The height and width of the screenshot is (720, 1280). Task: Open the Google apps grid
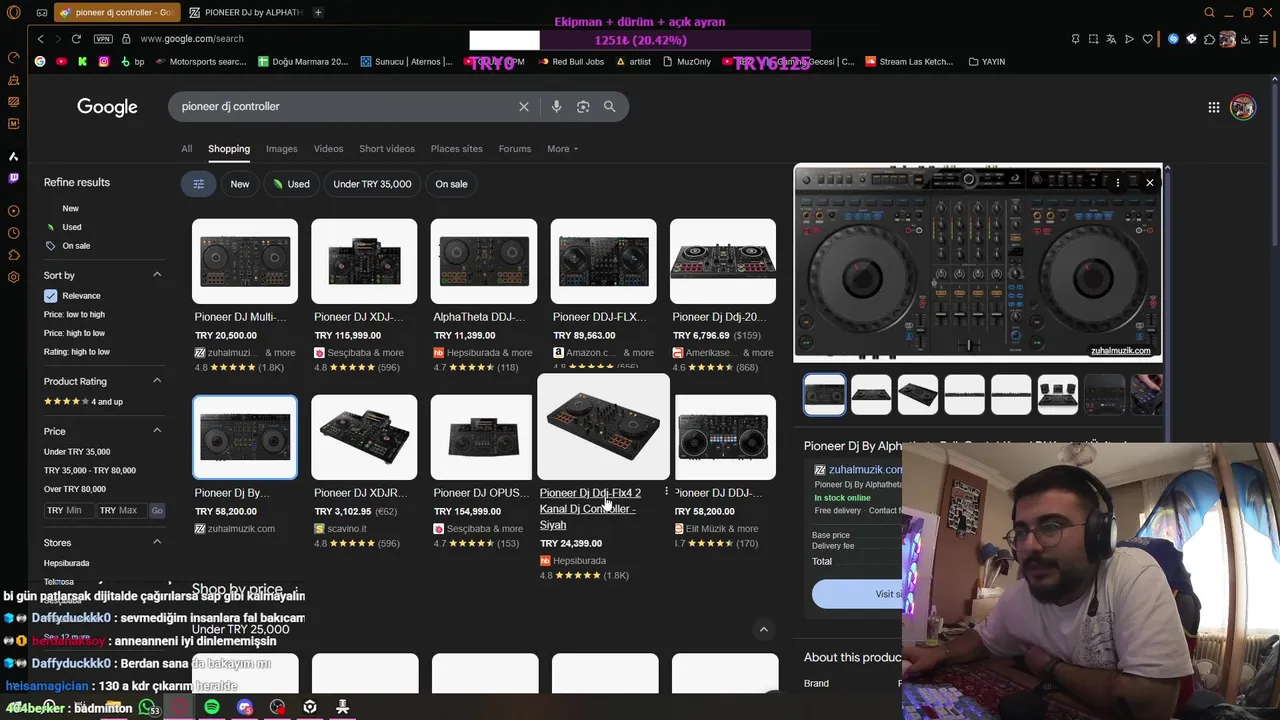tap(1213, 107)
